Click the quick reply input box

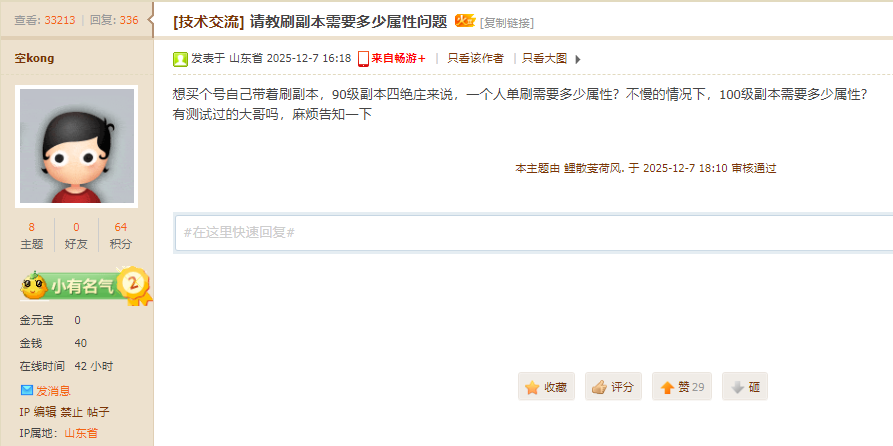pyautogui.click(x=534, y=232)
